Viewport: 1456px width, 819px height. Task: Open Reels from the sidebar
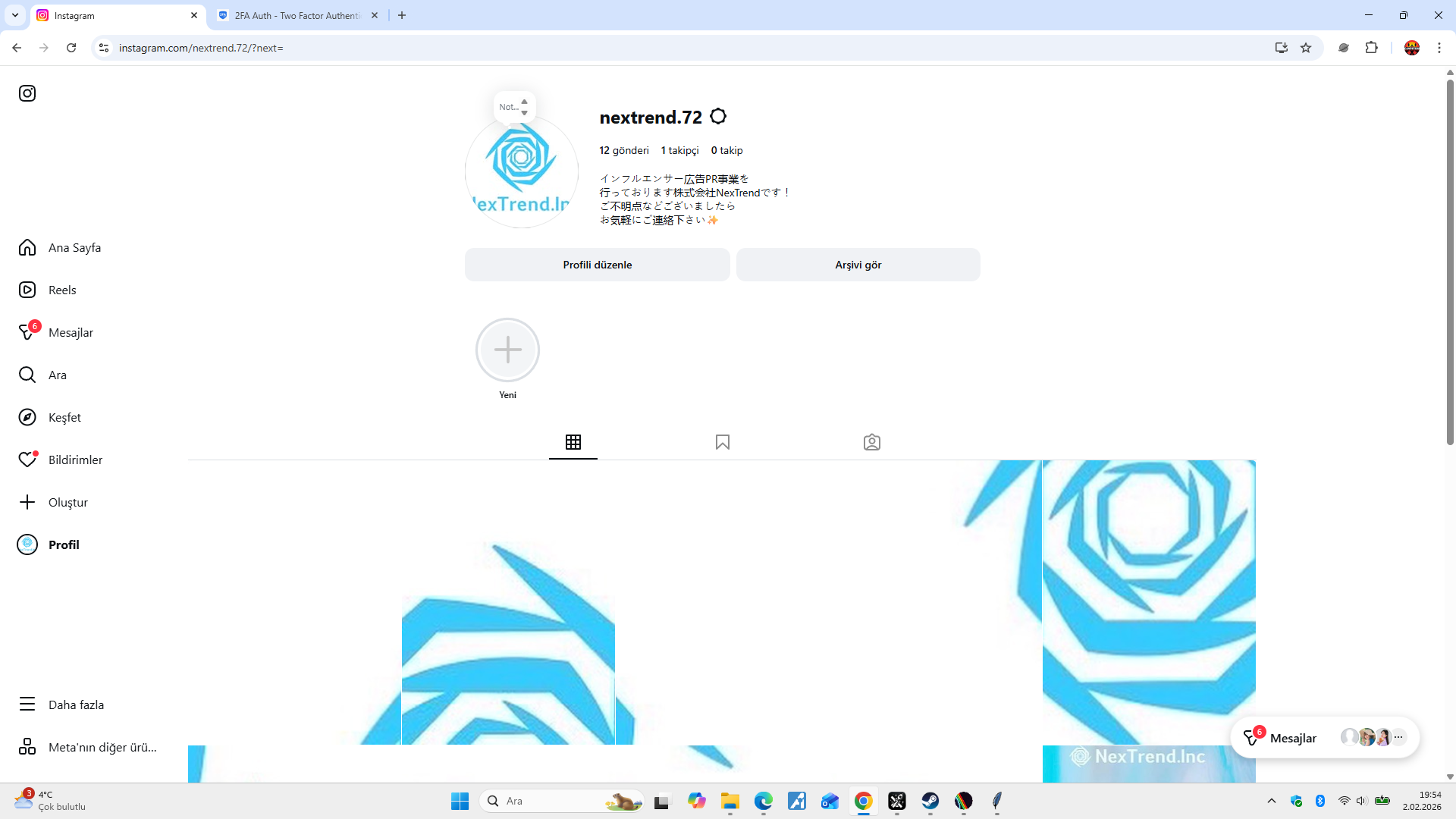click(47, 290)
